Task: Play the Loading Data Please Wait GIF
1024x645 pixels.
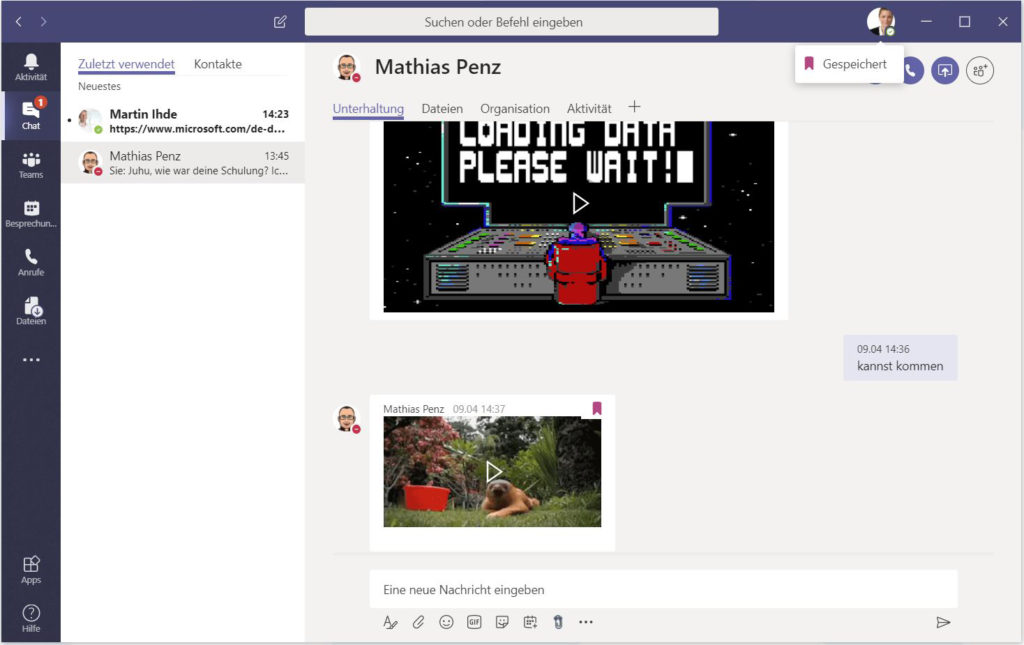Action: [579, 204]
